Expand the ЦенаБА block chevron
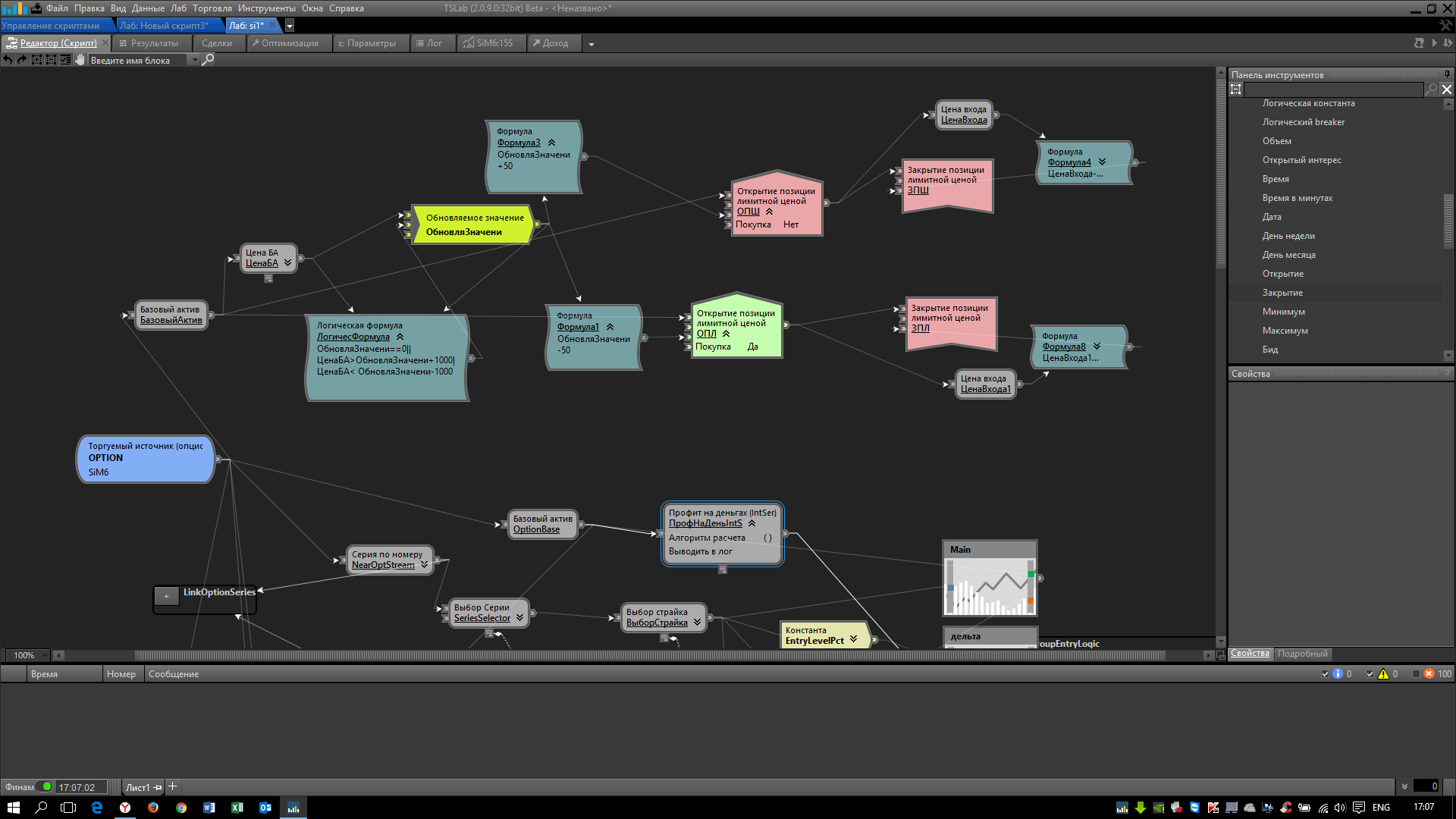 click(287, 263)
